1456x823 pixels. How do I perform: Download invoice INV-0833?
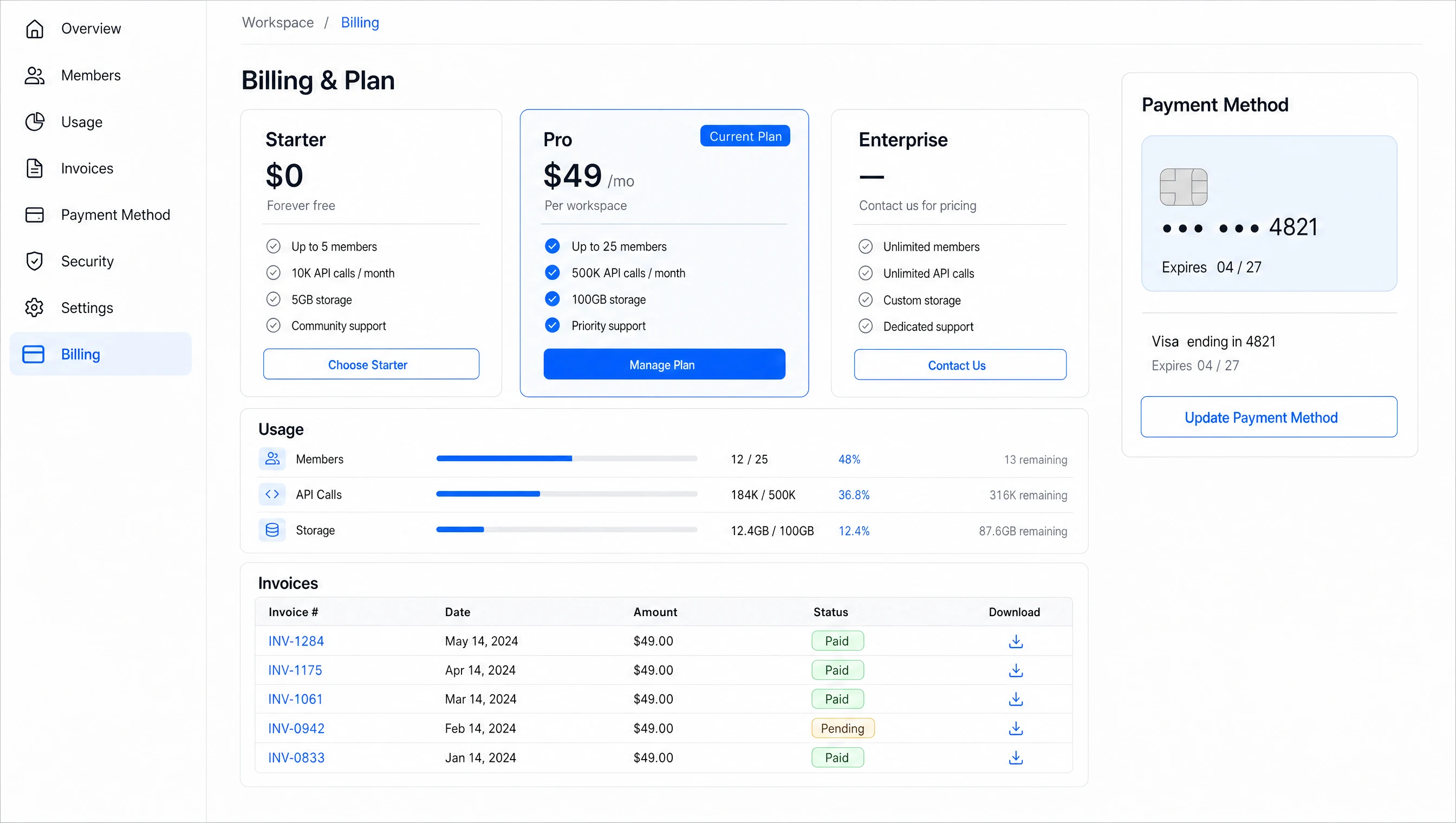pyautogui.click(x=1016, y=758)
